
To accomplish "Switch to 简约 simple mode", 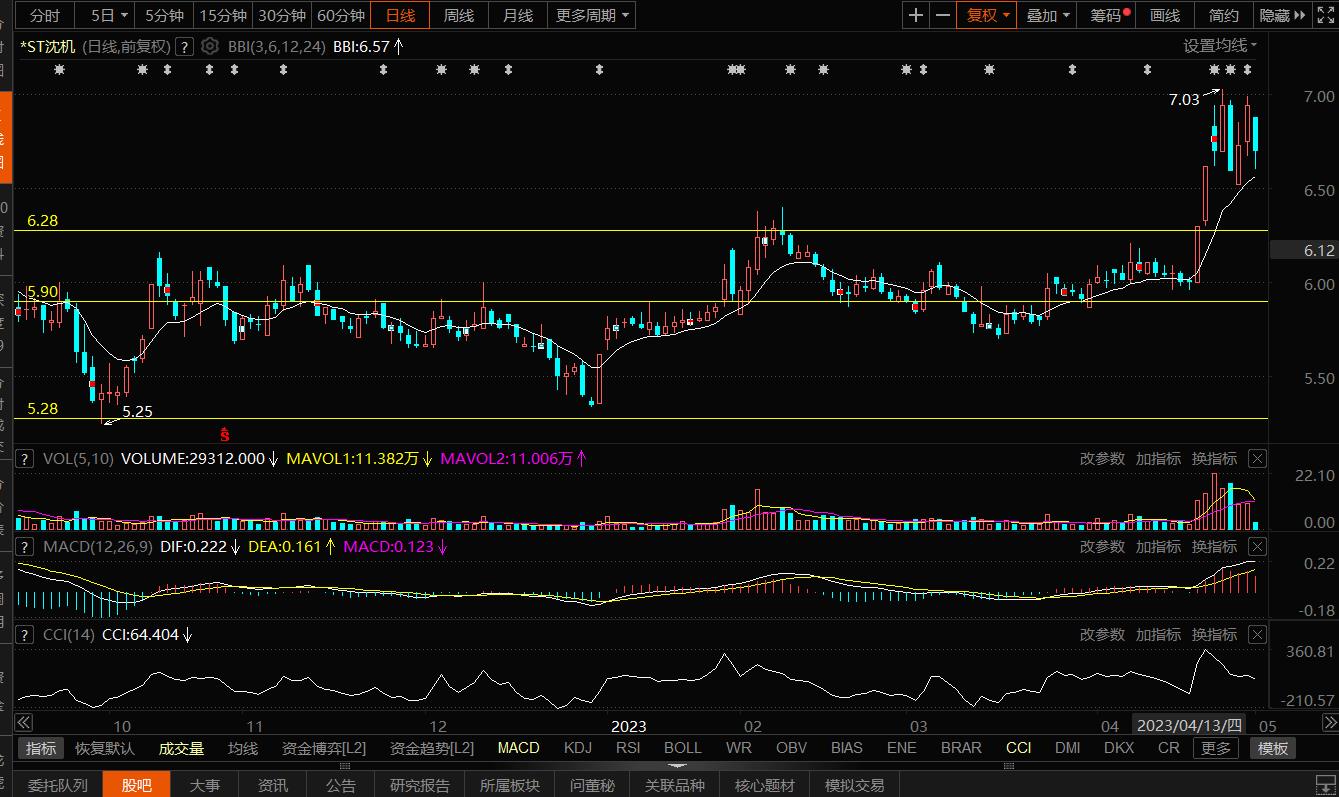I will pos(1223,15).
